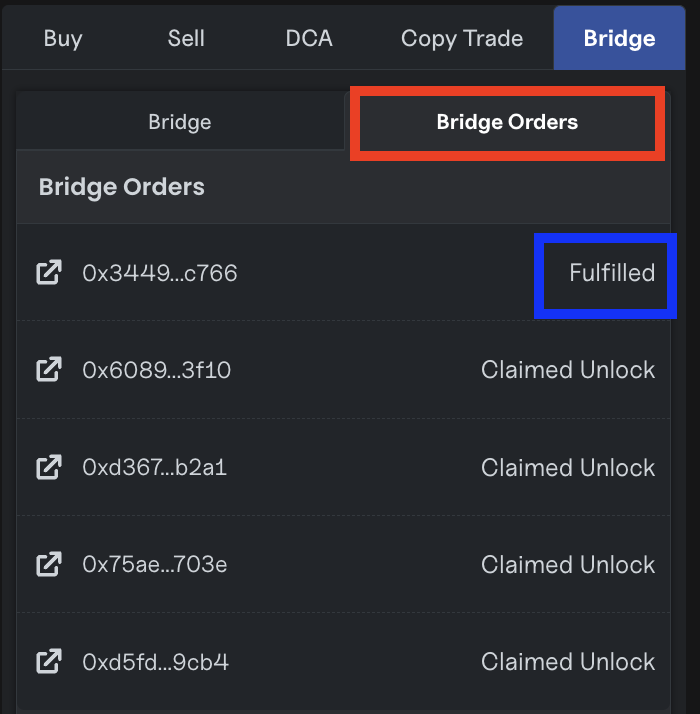Select the Bridge Orders sub-tab
The height and width of the screenshot is (714, 700).
[507, 123]
